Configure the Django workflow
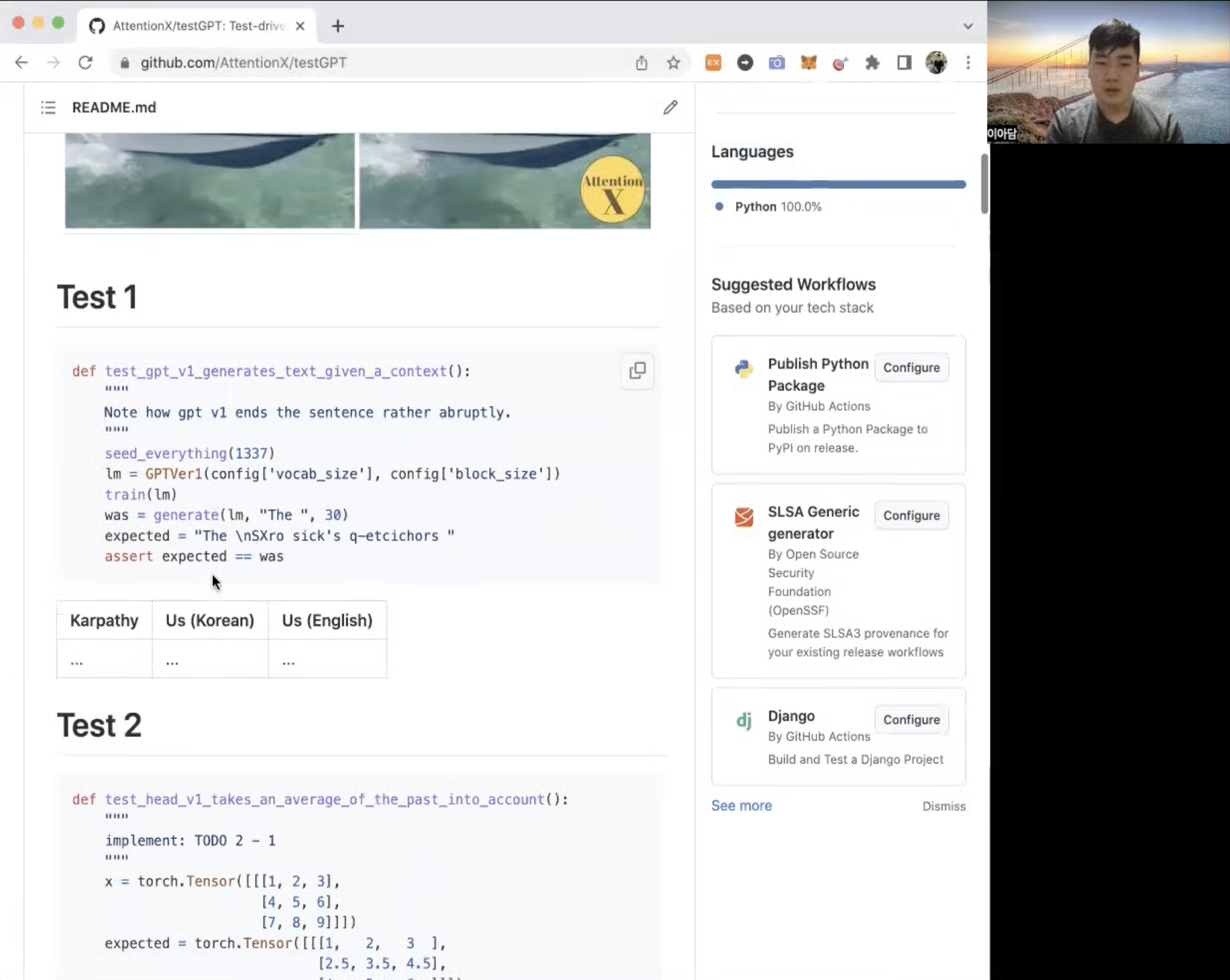Screen dimensions: 1230x980 click(911, 719)
